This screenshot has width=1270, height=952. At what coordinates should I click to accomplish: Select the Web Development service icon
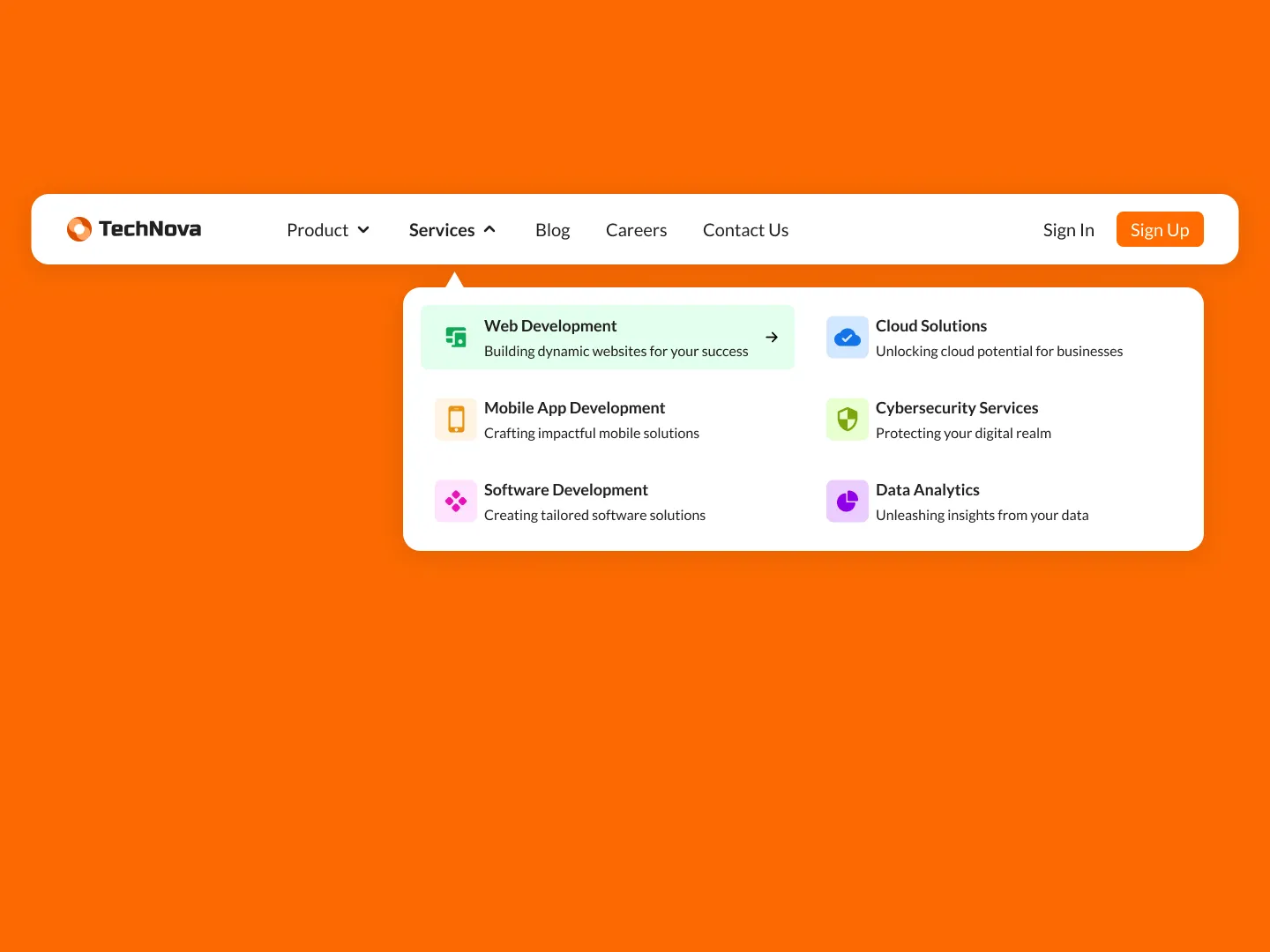click(x=456, y=337)
